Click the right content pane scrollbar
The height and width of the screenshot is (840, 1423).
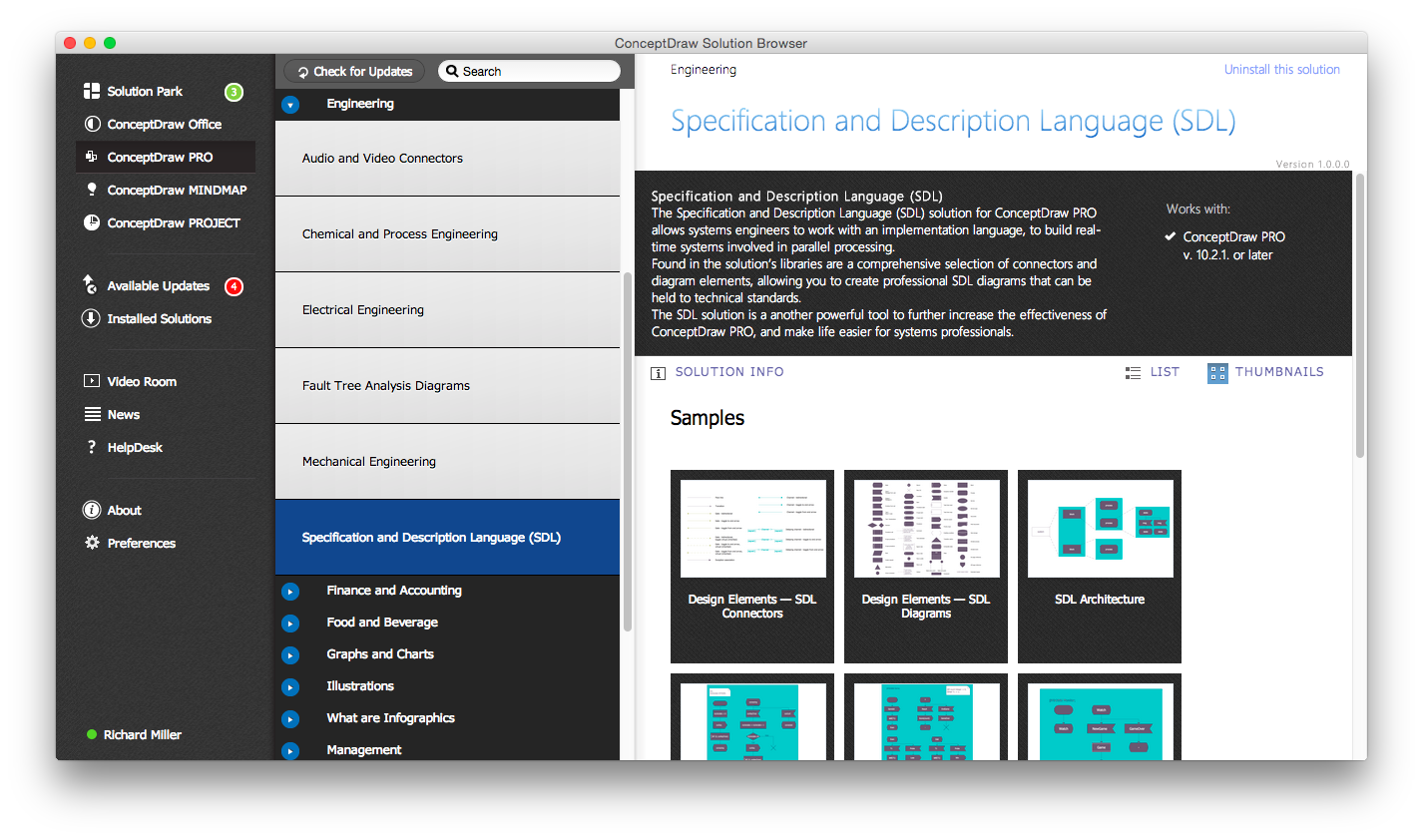1359,315
